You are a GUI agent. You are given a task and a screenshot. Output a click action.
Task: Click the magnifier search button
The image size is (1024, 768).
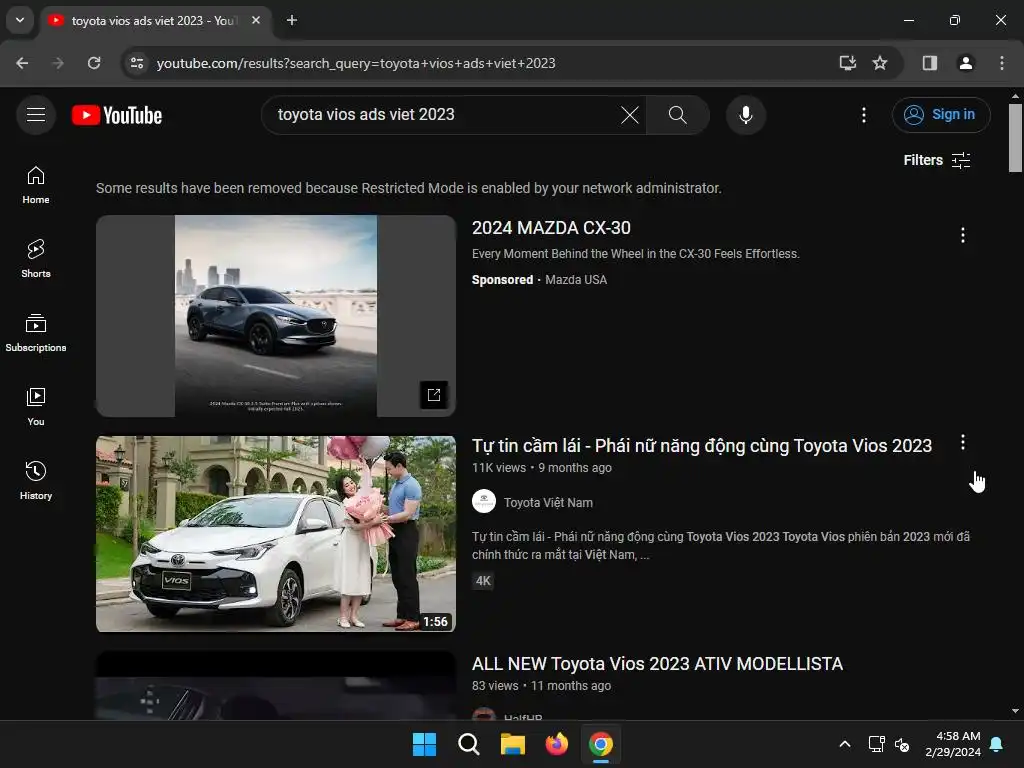click(677, 115)
